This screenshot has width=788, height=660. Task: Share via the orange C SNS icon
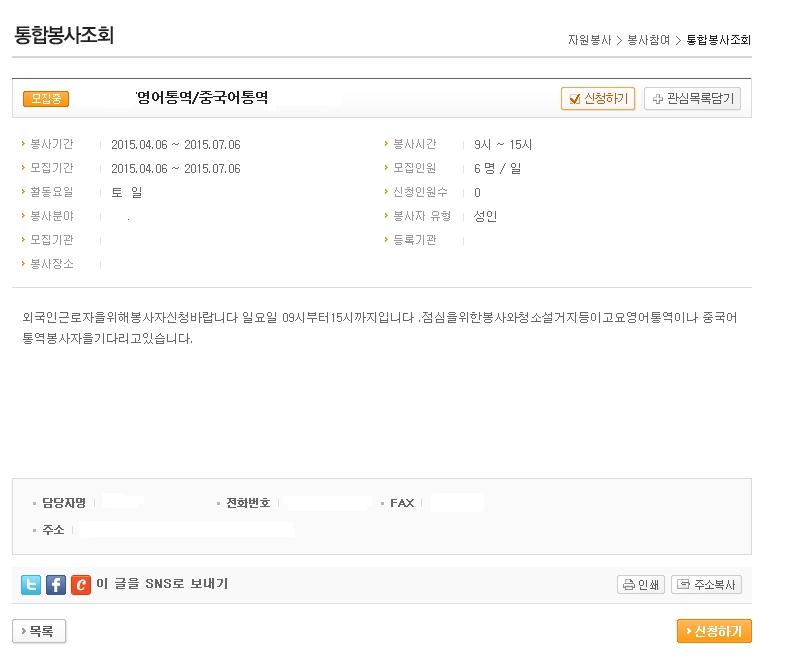tap(80, 585)
